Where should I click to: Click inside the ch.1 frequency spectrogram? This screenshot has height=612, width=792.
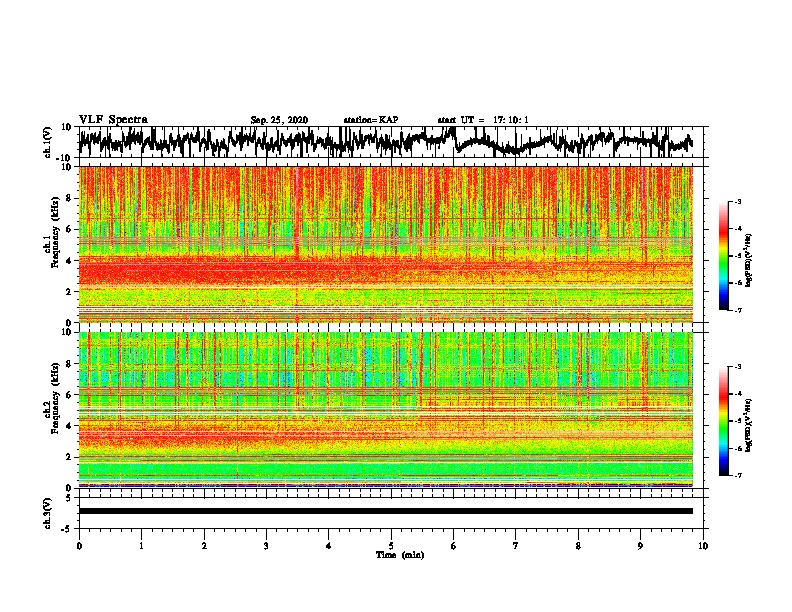[386, 244]
